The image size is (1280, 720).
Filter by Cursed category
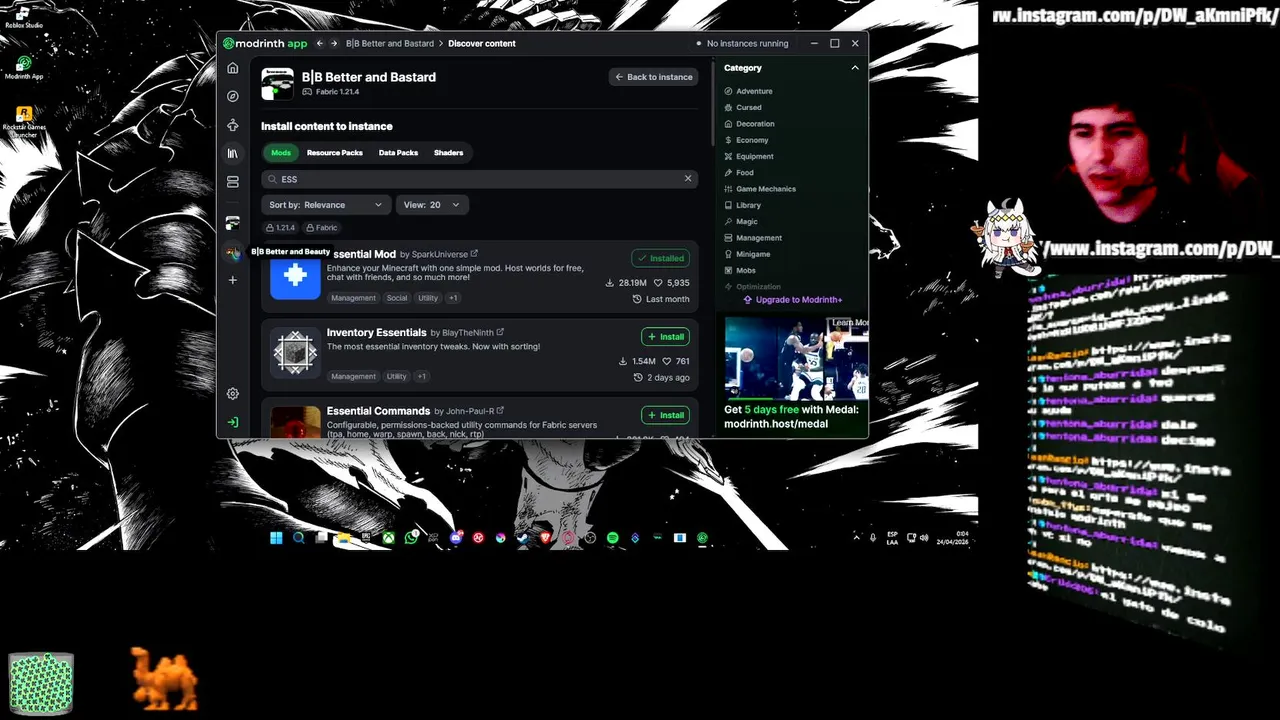coord(743,107)
